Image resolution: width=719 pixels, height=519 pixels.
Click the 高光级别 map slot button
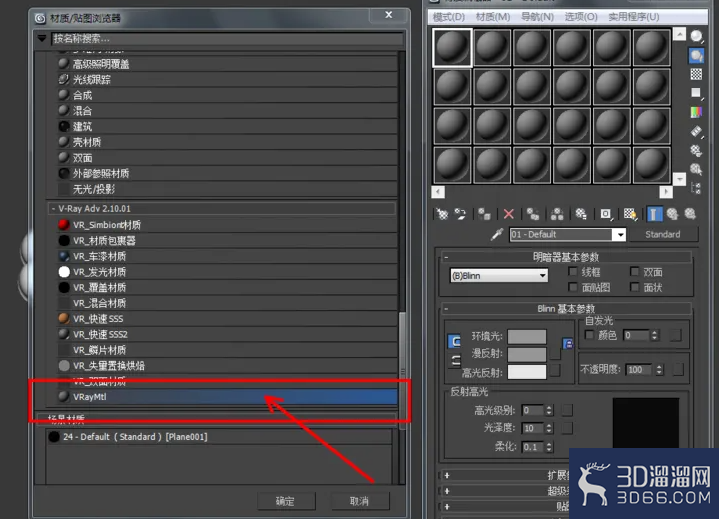coord(567,410)
